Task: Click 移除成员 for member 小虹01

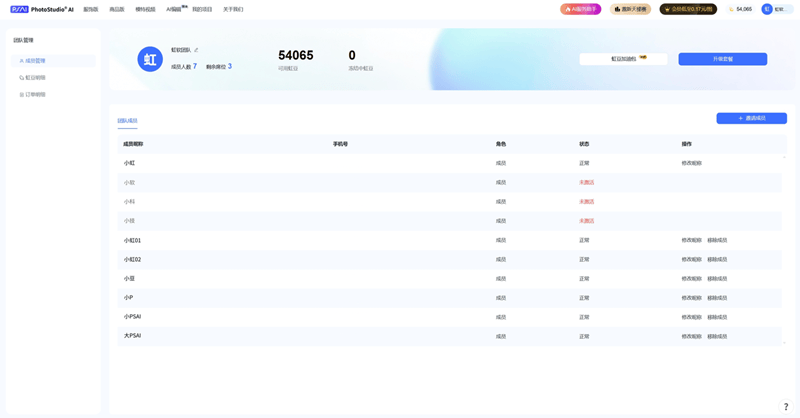Action: (717, 240)
